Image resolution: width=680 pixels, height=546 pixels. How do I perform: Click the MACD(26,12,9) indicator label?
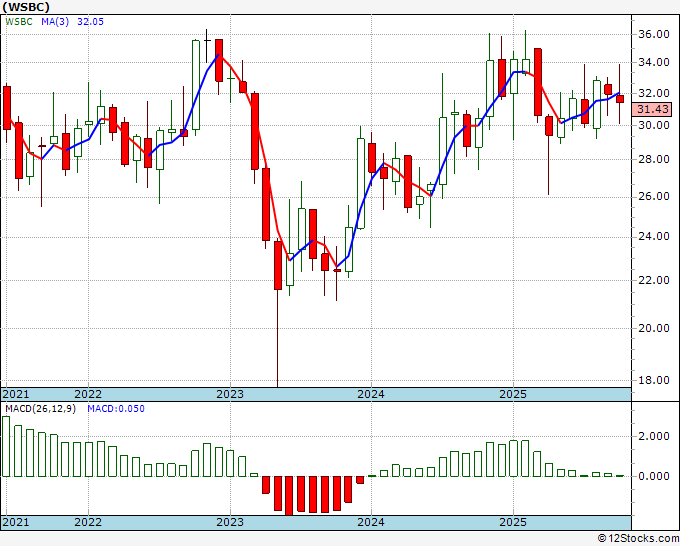(40, 409)
